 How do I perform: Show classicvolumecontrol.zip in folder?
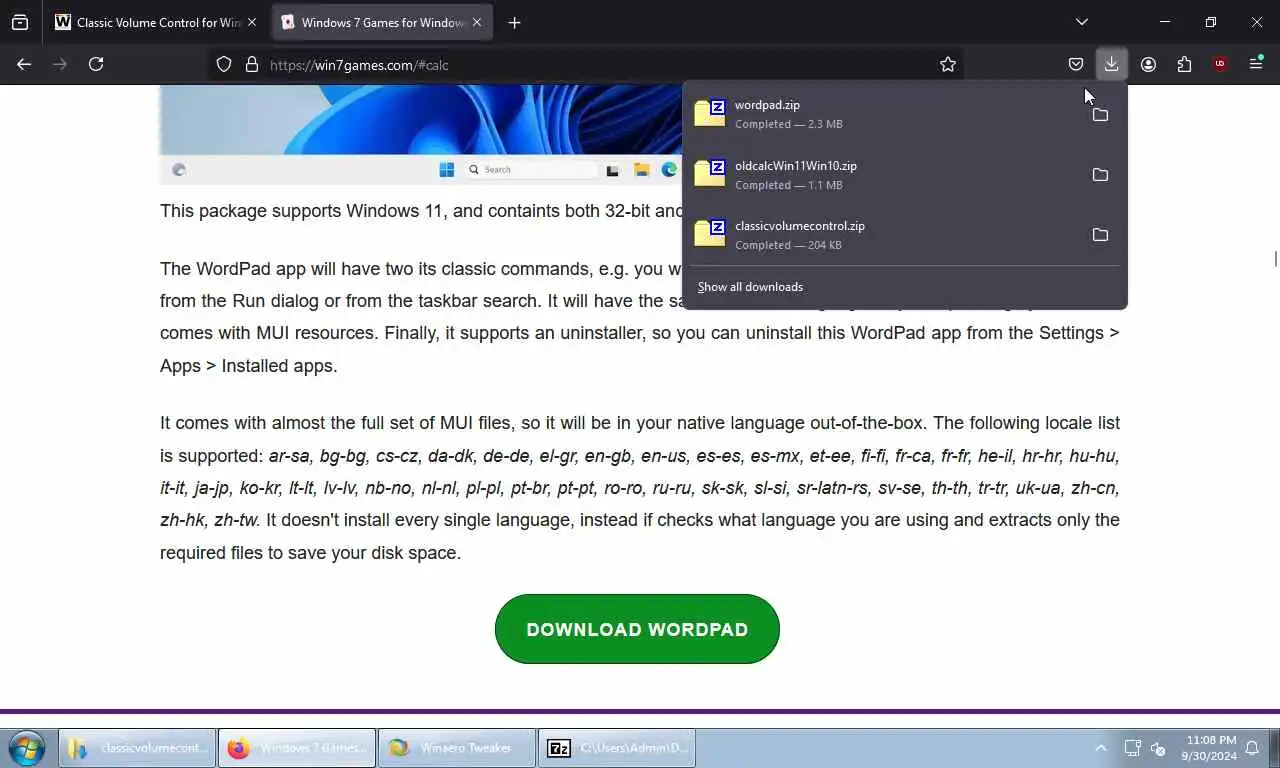pyautogui.click(x=1100, y=235)
